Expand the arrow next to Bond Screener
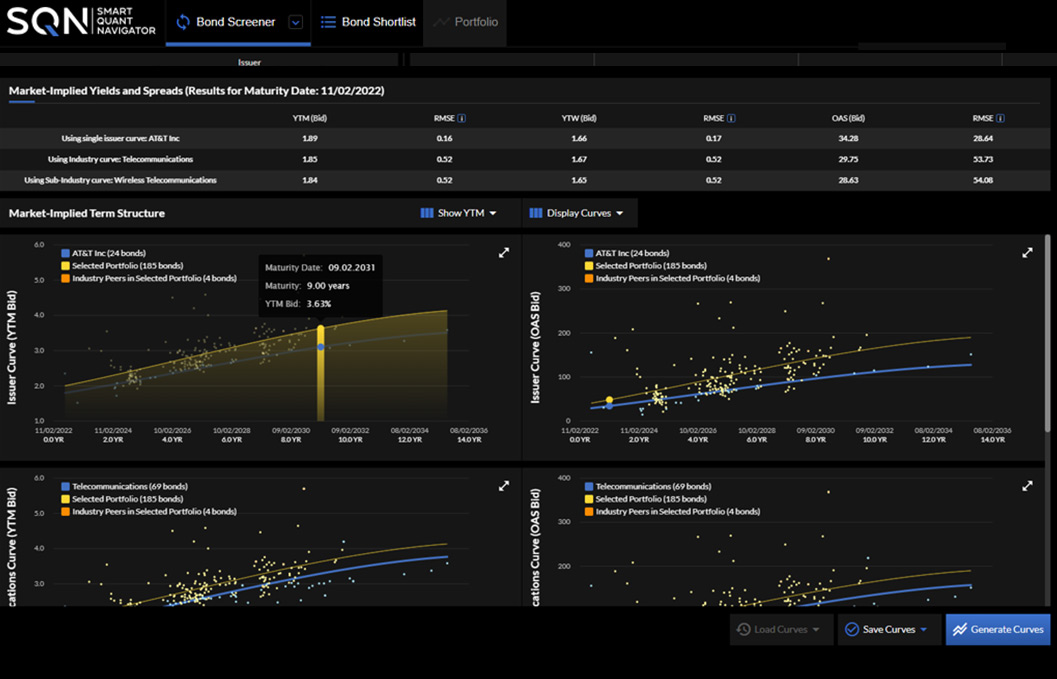Screen dimensions: 1057x679 pyautogui.click(x=295, y=23)
